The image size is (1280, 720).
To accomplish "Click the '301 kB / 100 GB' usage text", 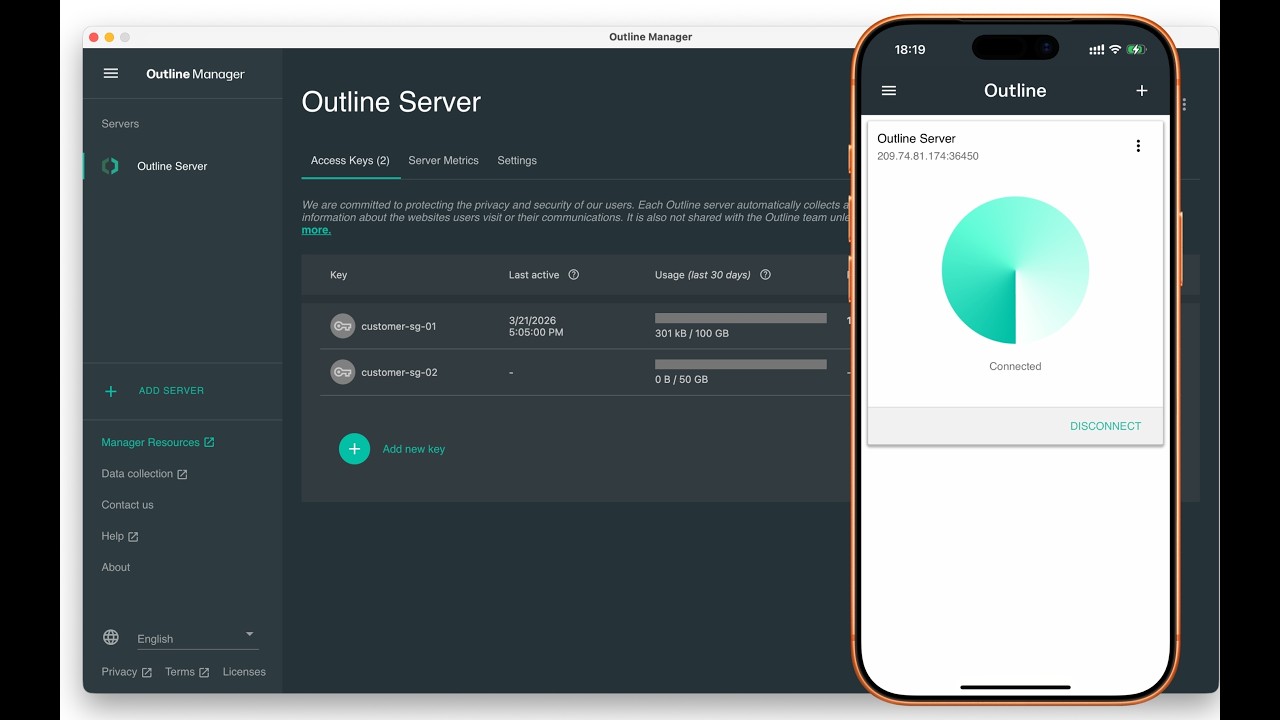I will click(x=692, y=333).
